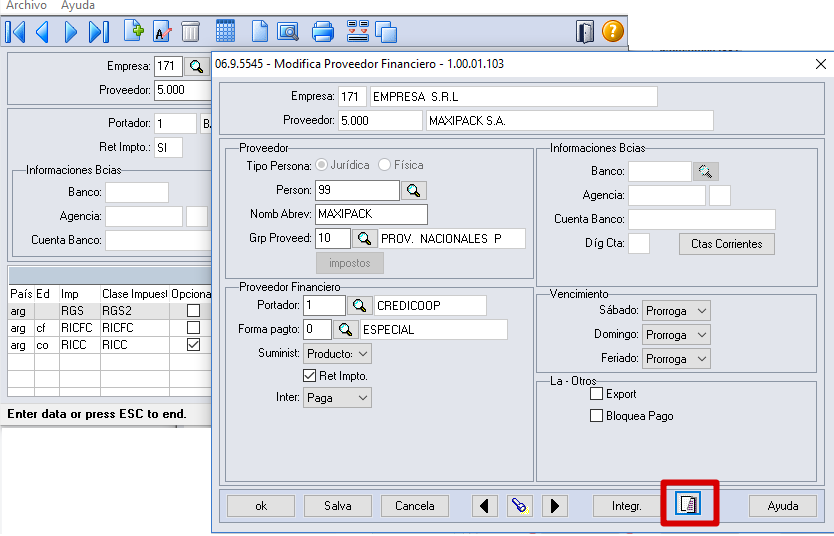Go to next record in toolbar
834x536 pixels.
[x=70, y=32]
